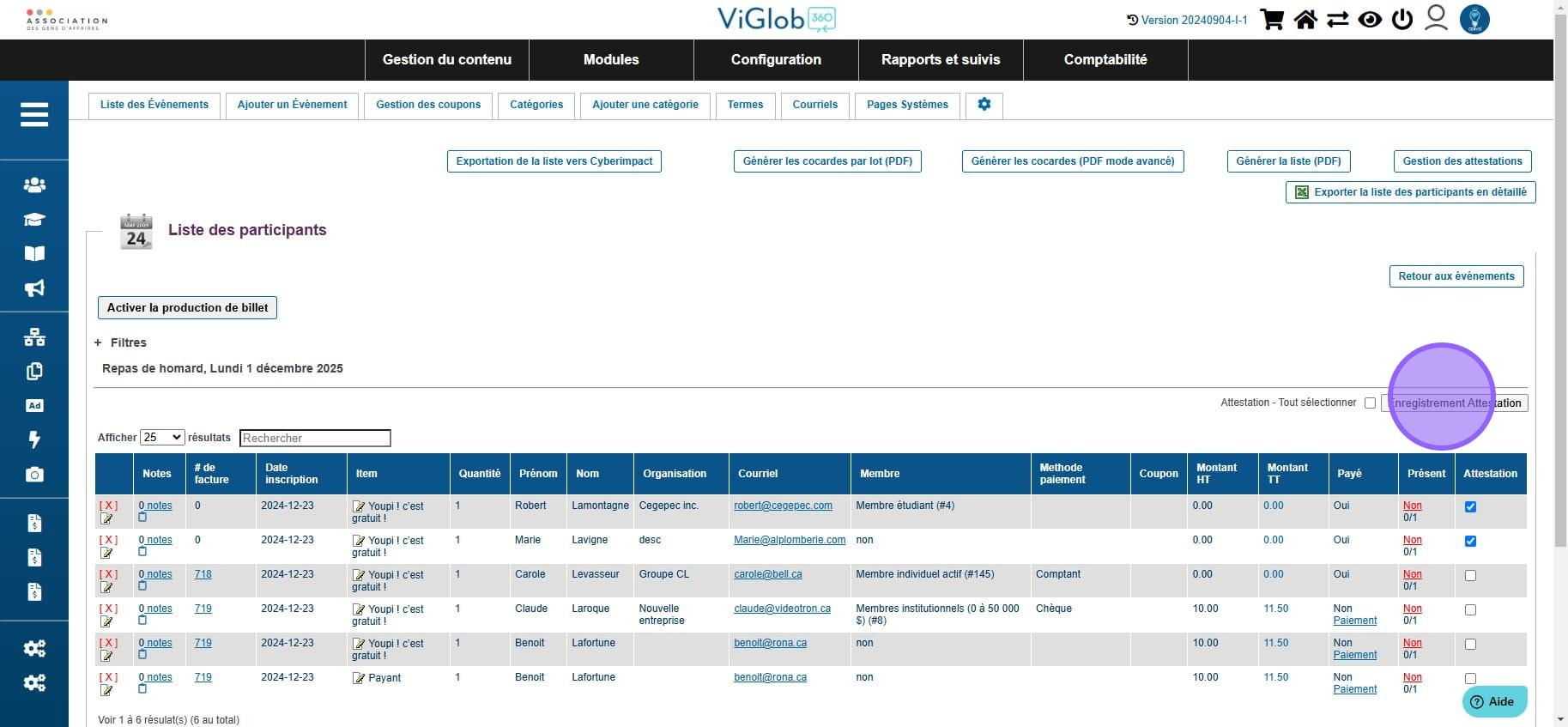The height and width of the screenshot is (727, 1568).
Task: Check attestation for Claude Laroque
Action: (x=1470, y=609)
